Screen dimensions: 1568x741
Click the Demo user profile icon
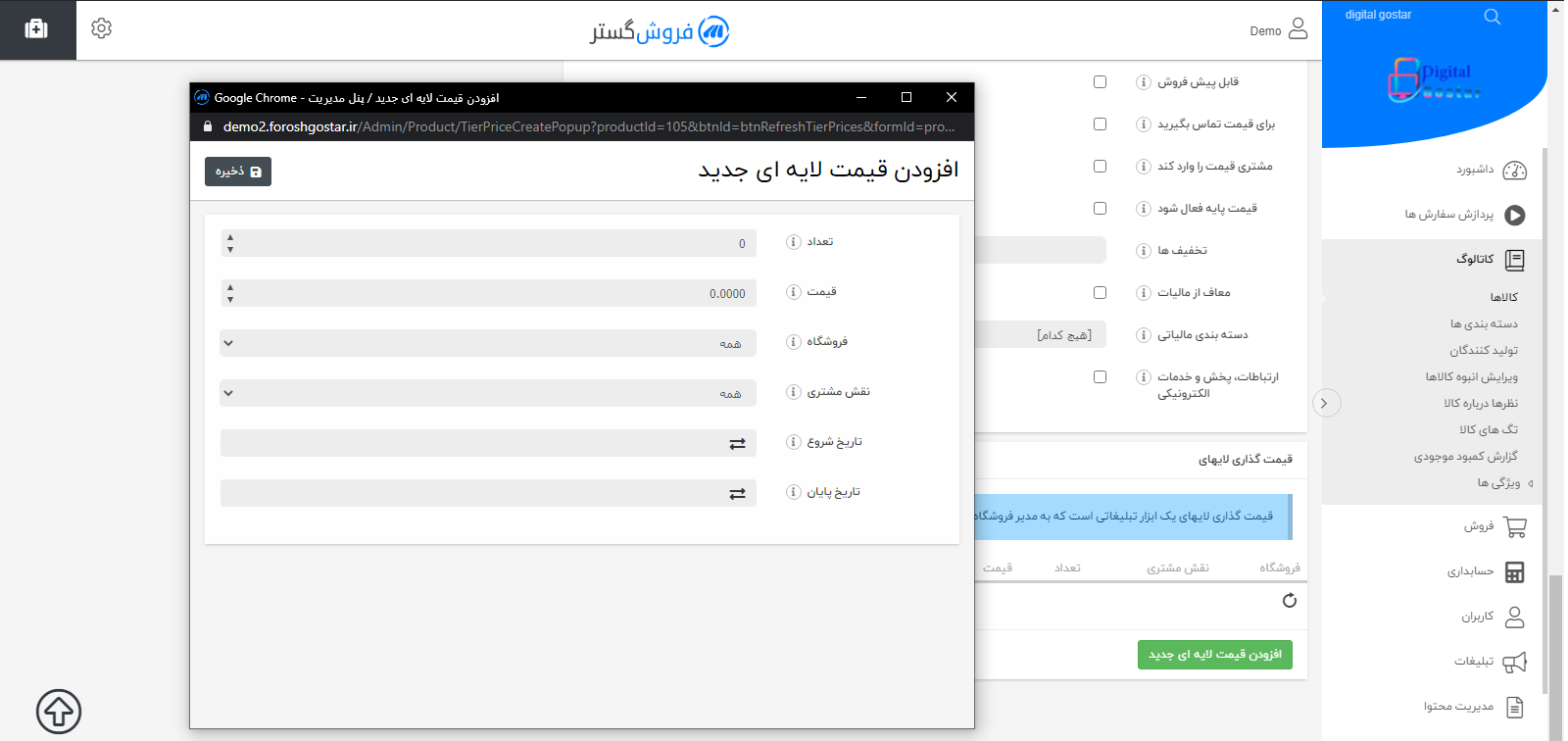click(1298, 28)
